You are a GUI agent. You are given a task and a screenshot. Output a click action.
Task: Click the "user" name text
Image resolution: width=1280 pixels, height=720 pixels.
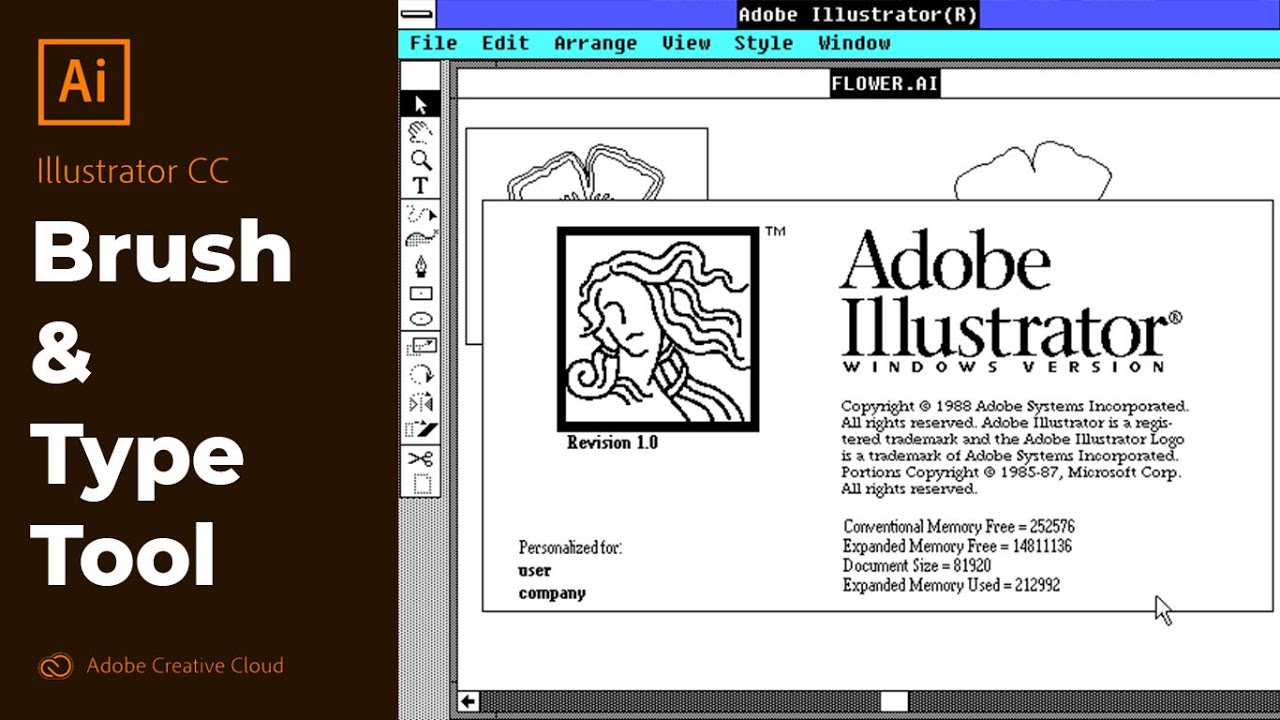click(x=535, y=571)
